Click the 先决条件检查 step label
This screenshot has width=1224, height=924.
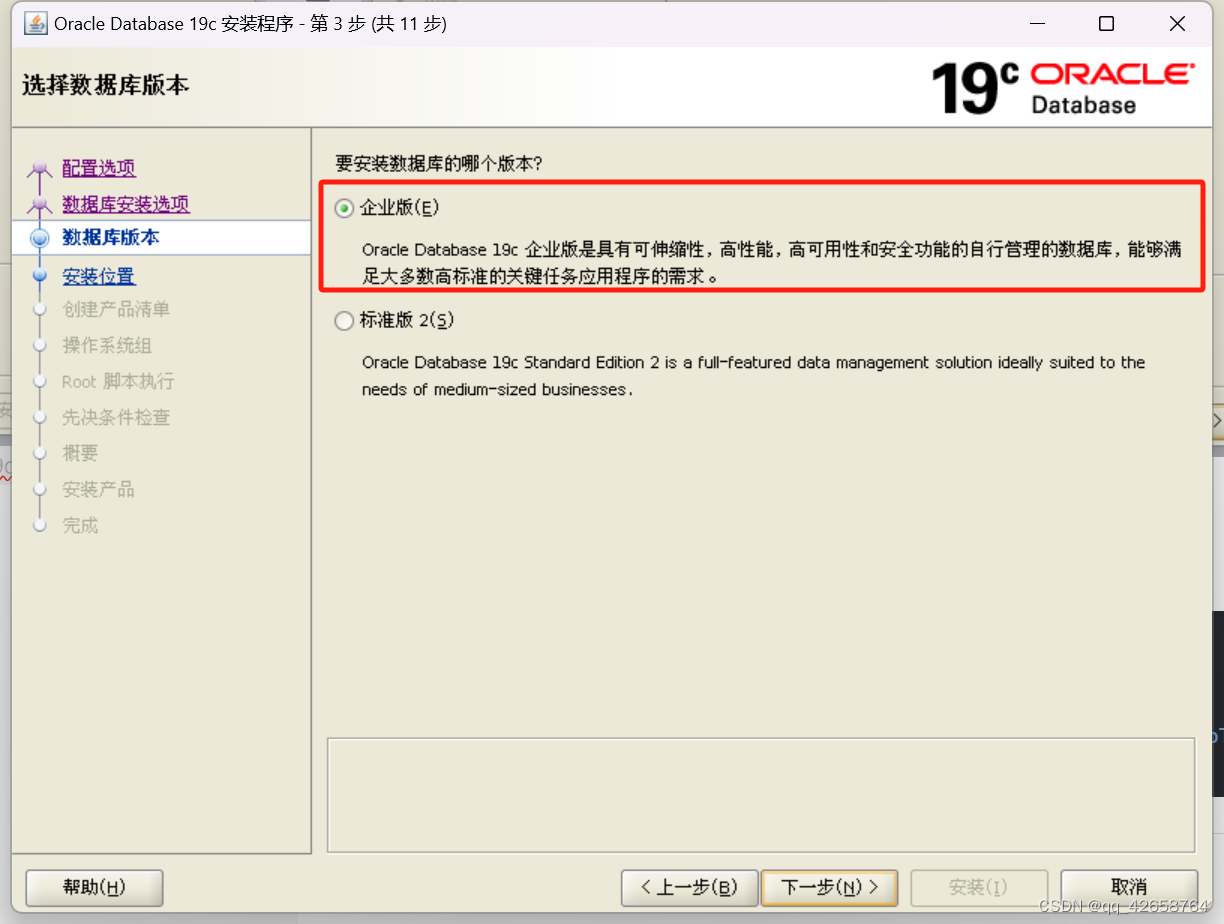tap(116, 418)
